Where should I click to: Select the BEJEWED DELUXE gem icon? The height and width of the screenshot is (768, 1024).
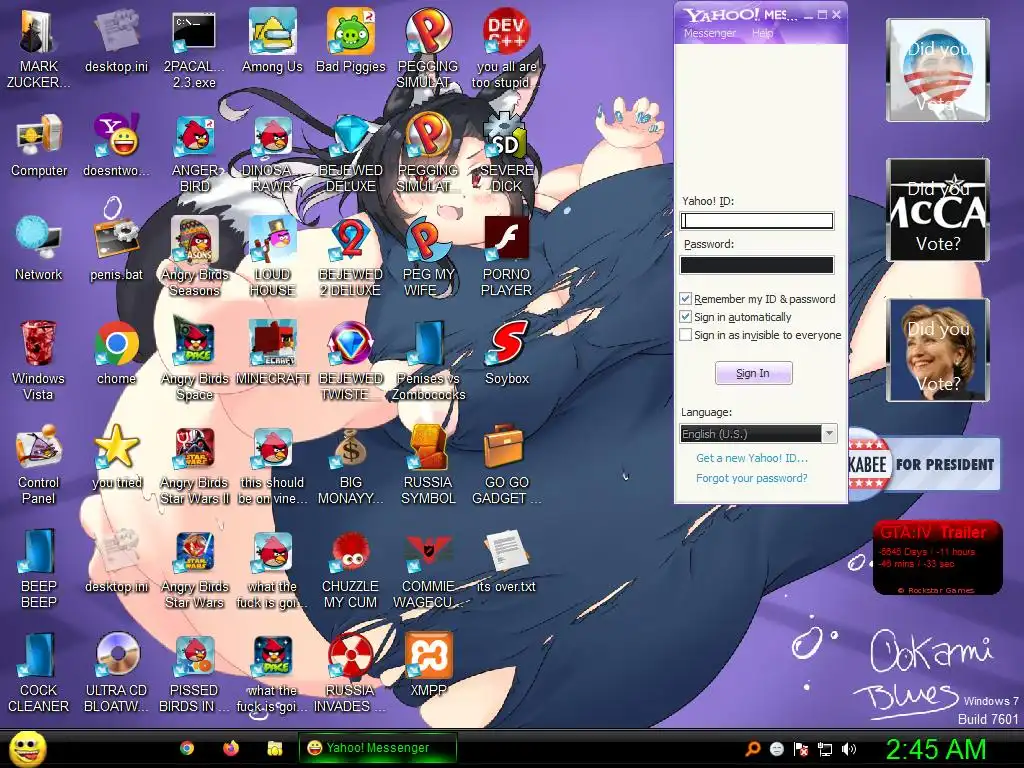pyautogui.click(x=351, y=152)
